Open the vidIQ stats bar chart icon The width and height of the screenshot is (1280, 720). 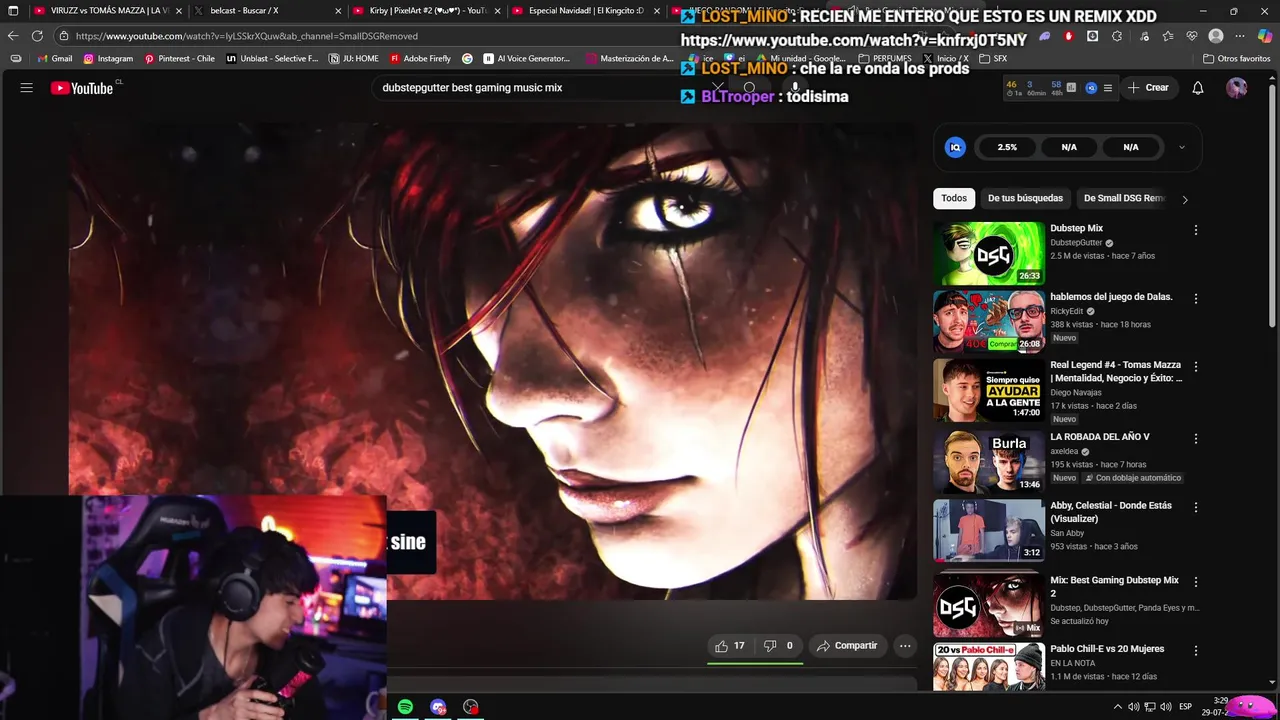click(1071, 88)
